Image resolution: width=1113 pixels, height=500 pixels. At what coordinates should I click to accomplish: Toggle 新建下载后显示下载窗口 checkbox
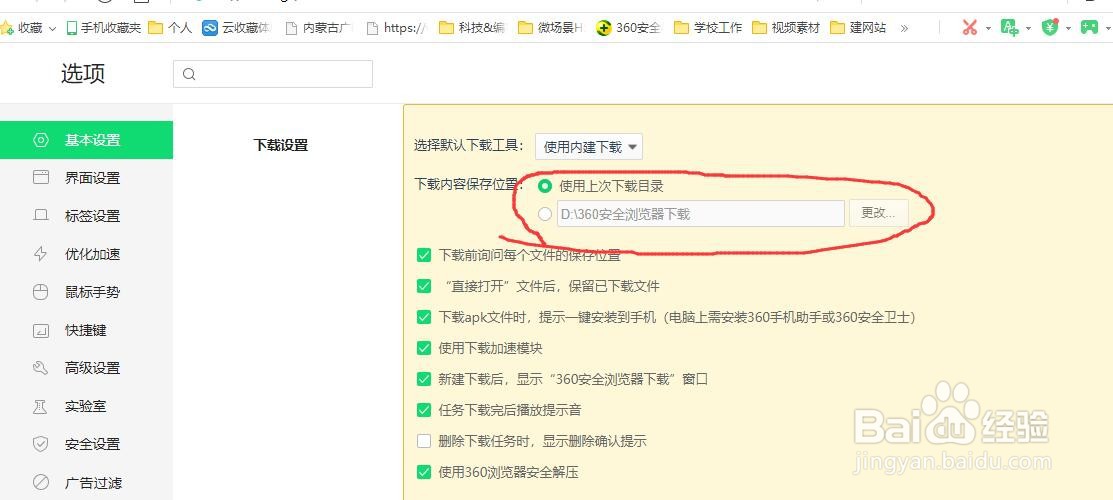(x=424, y=379)
